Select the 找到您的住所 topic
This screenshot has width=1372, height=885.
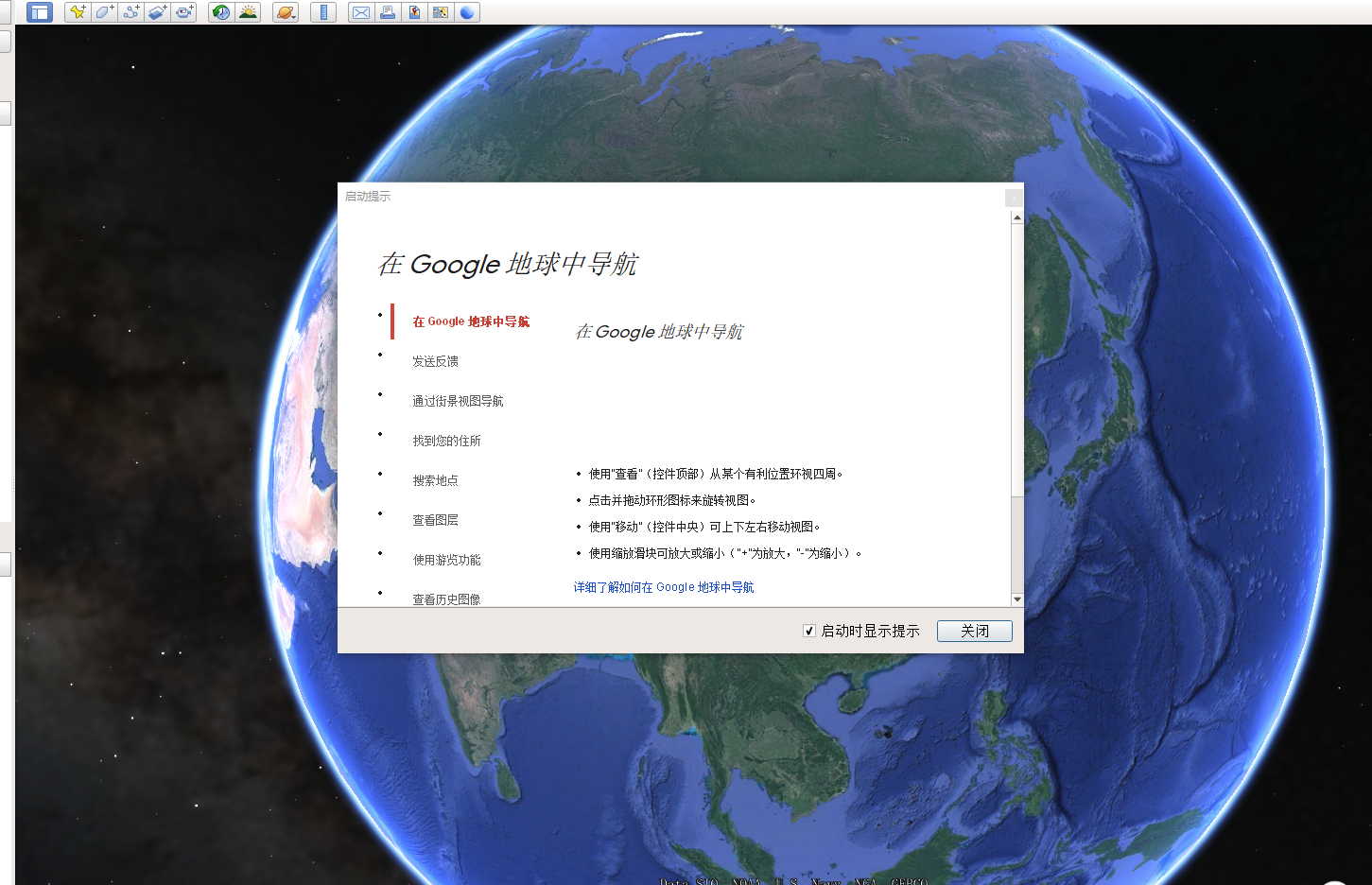446,441
